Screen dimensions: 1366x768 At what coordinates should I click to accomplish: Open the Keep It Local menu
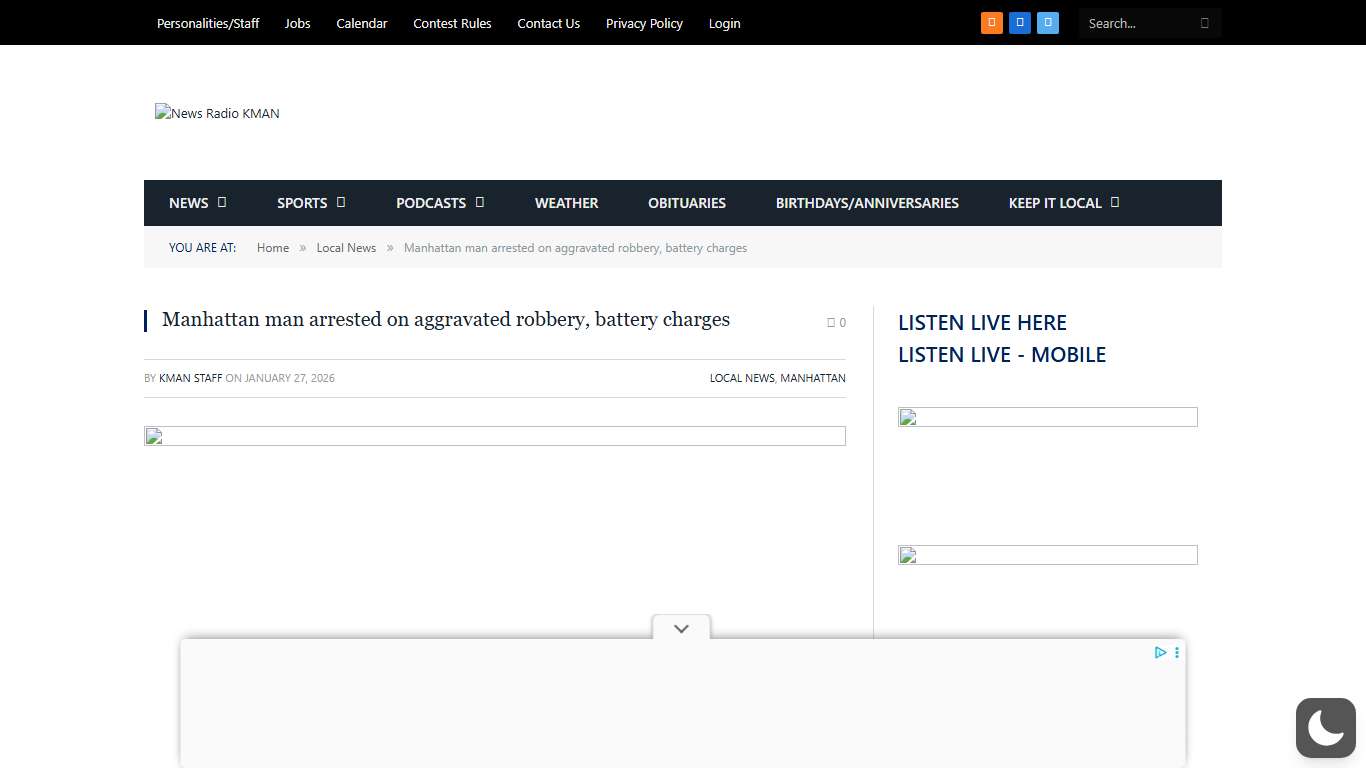click(1063, 203)
